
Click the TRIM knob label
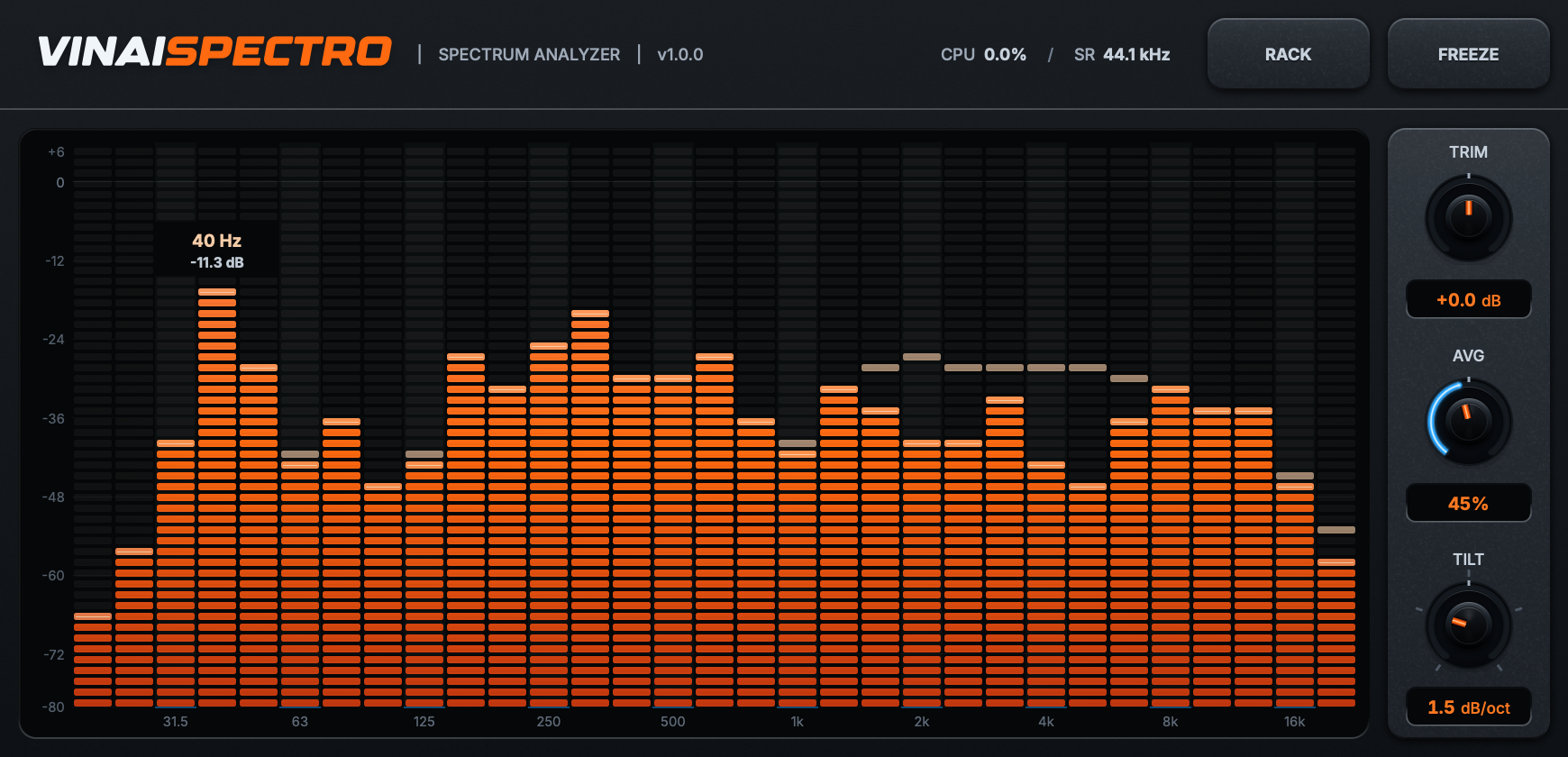1468,152
